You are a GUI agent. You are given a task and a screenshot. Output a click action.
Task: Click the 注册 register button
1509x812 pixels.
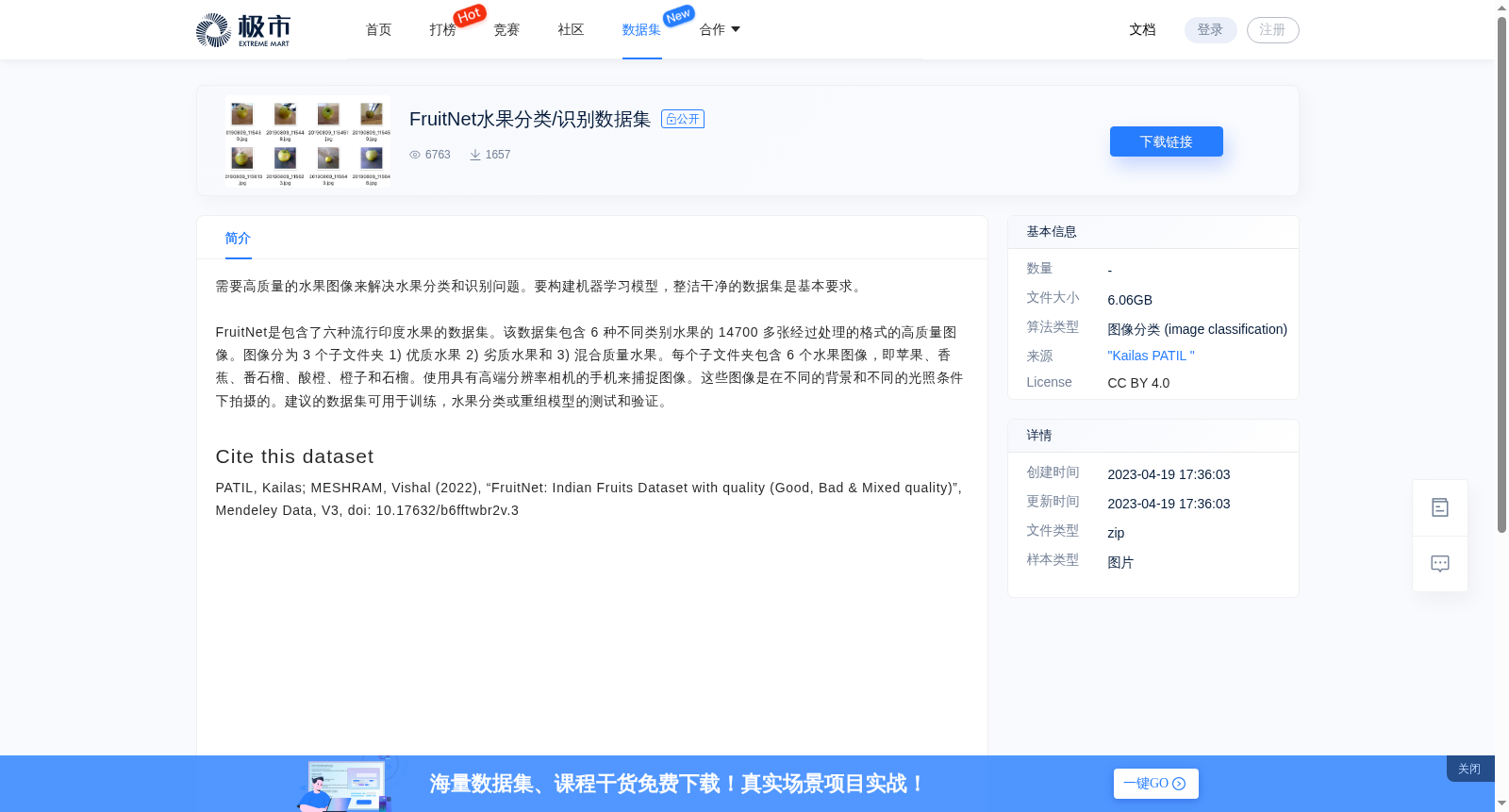point(1272,30)
